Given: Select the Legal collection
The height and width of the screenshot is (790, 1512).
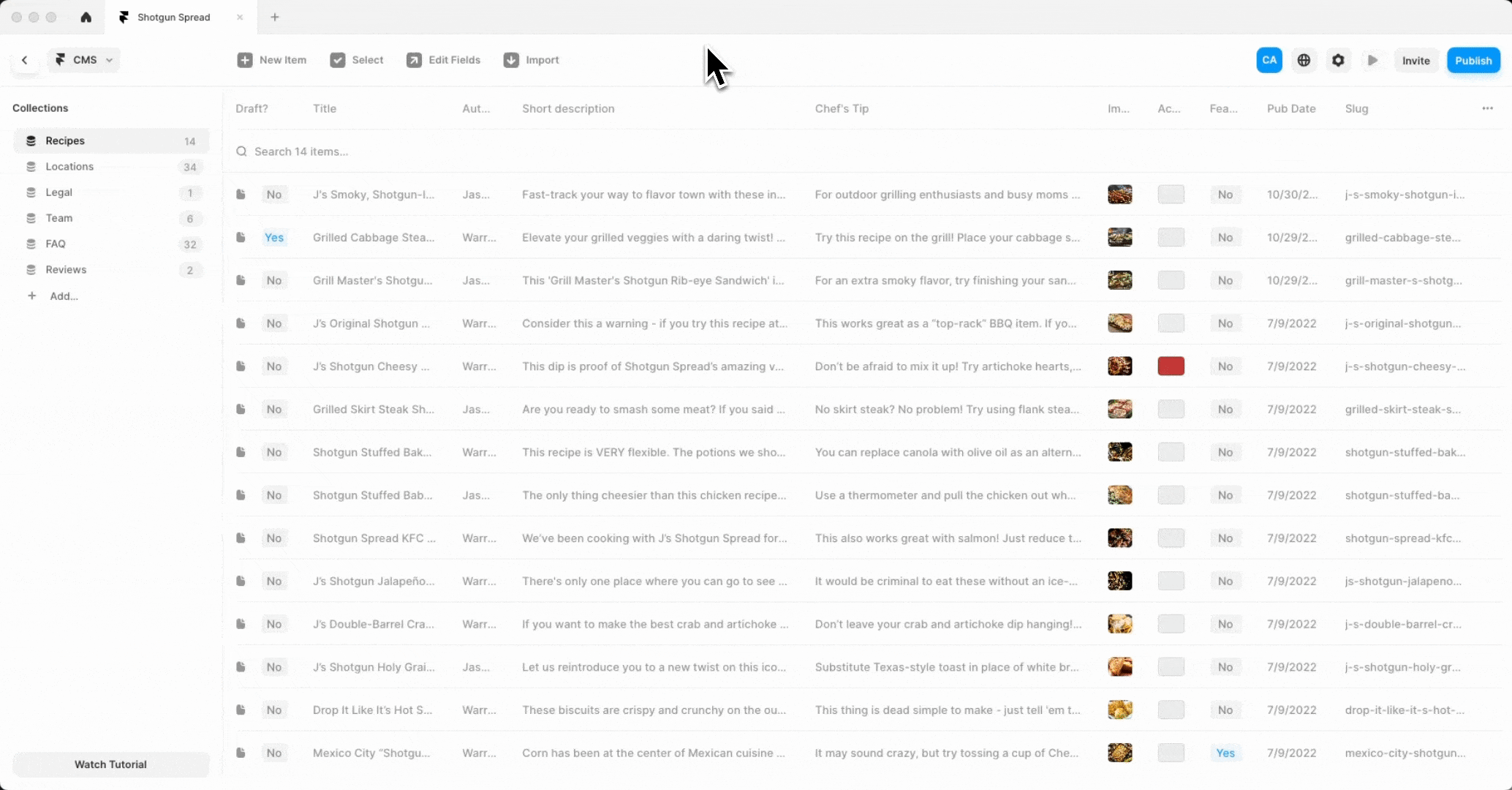Looking at the screenshot, I should (111, 192).
